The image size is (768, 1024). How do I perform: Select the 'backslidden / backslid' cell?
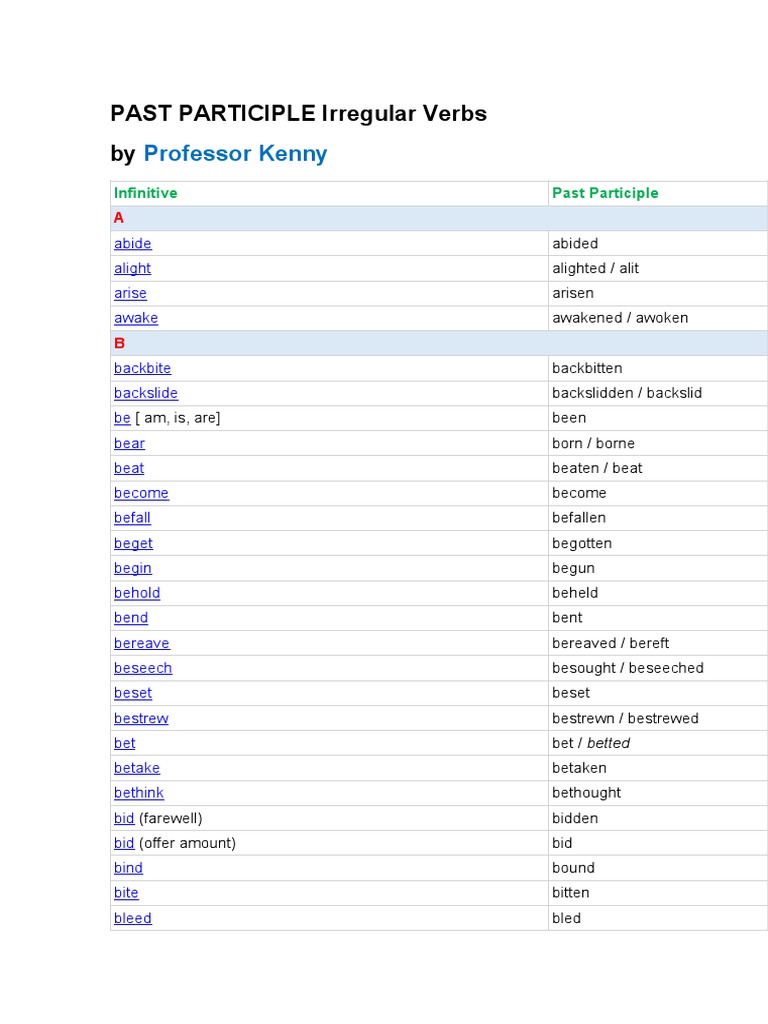click(x=658, y=393)
